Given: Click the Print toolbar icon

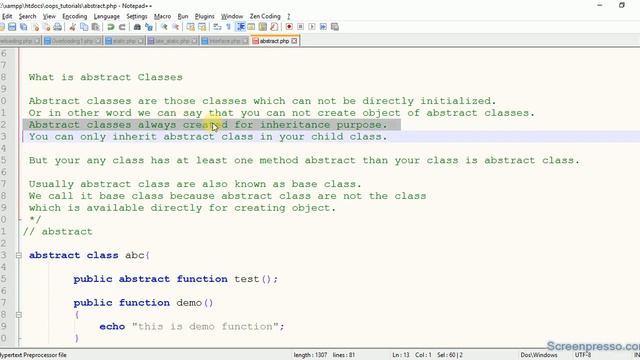Looking at the screenshot, I should click(58, 27).
